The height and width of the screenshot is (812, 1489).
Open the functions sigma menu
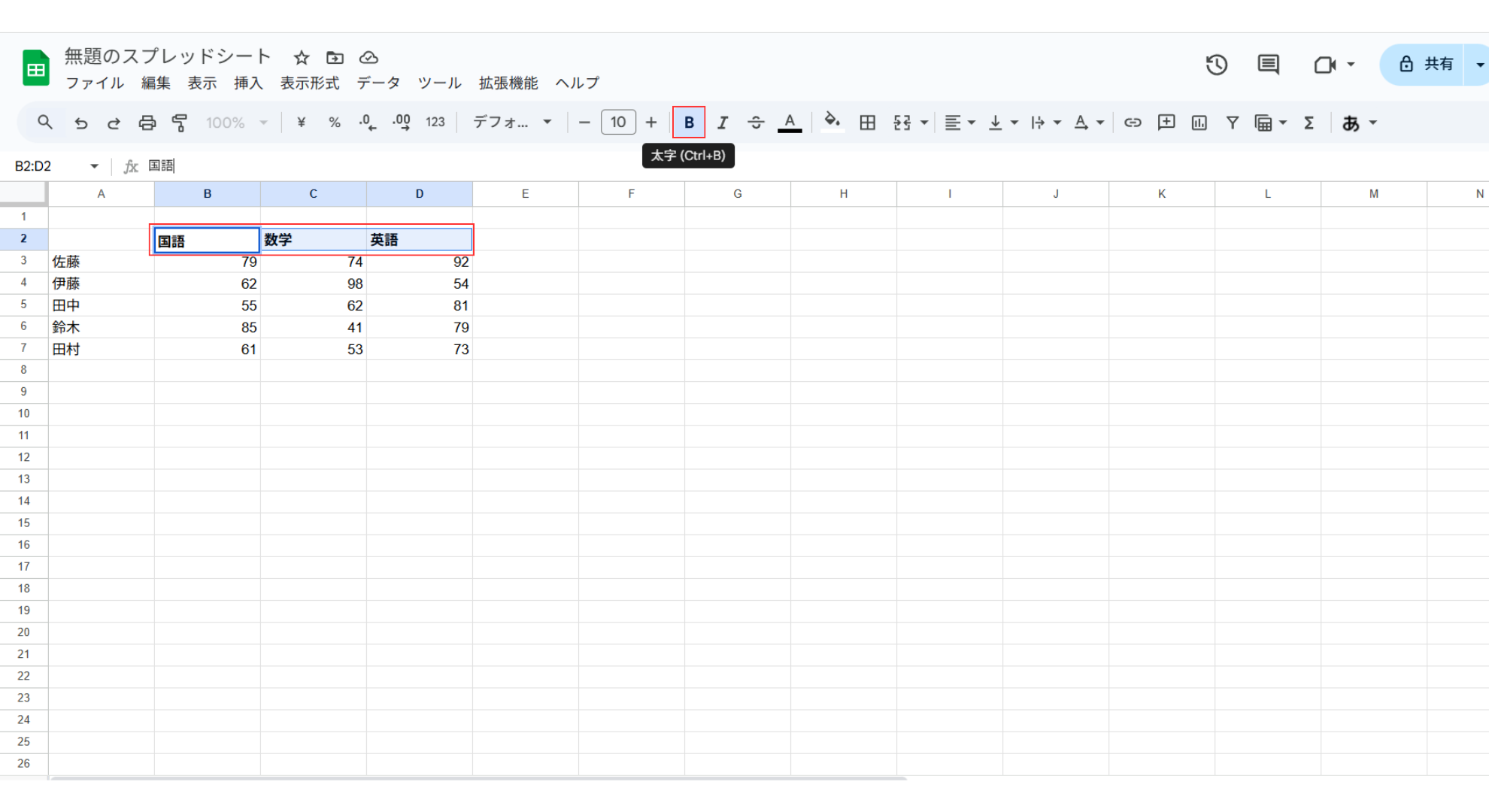pyautogui.click(x=1309, y=123)
